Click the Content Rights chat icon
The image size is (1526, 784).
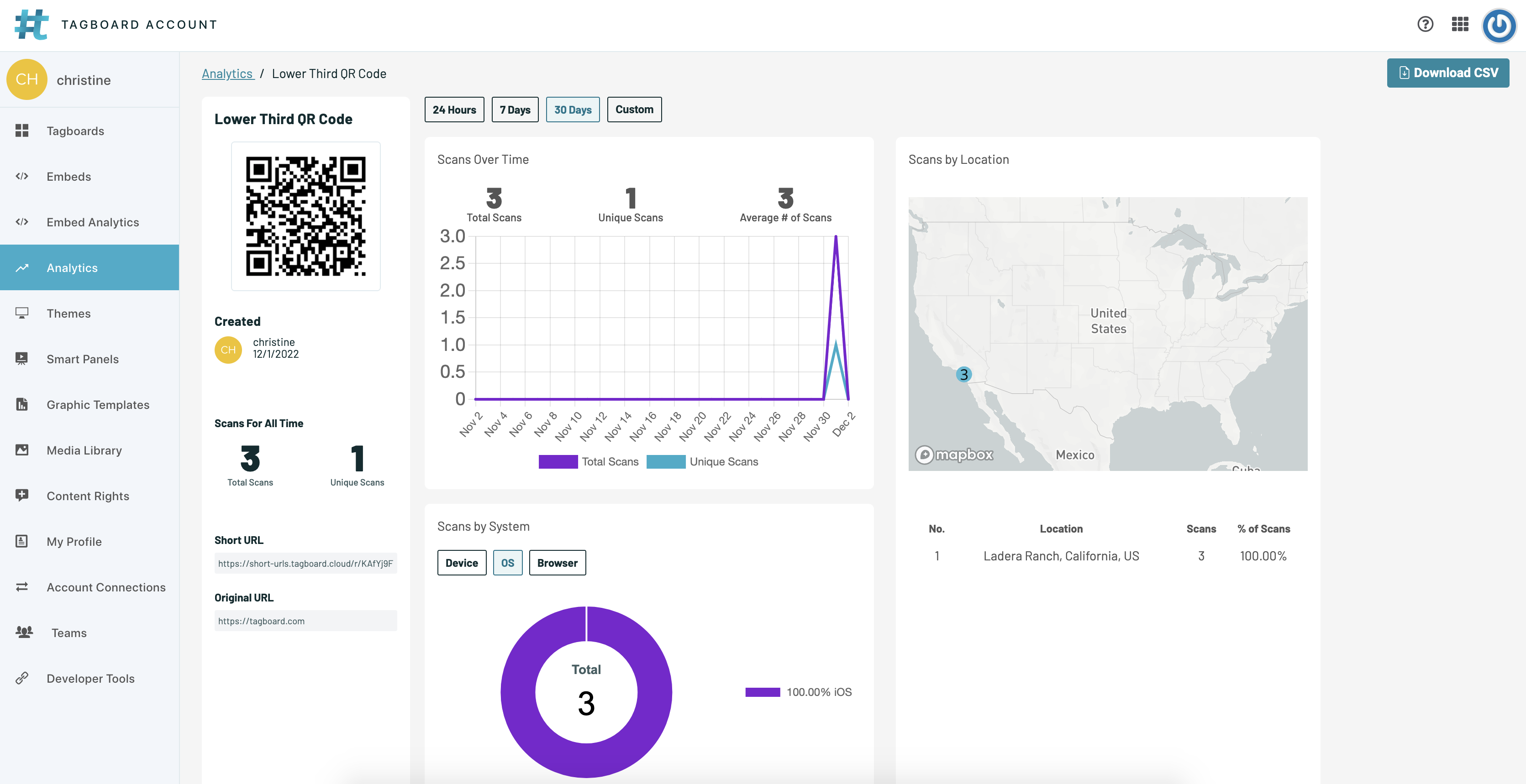(22, 496)
